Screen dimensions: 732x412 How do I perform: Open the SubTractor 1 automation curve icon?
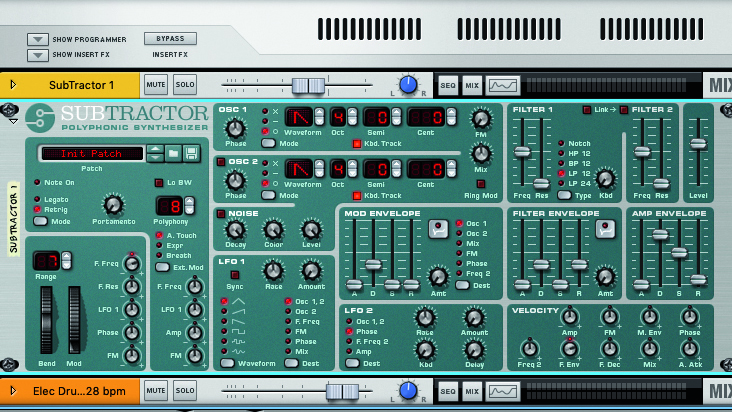coord(503,85)
